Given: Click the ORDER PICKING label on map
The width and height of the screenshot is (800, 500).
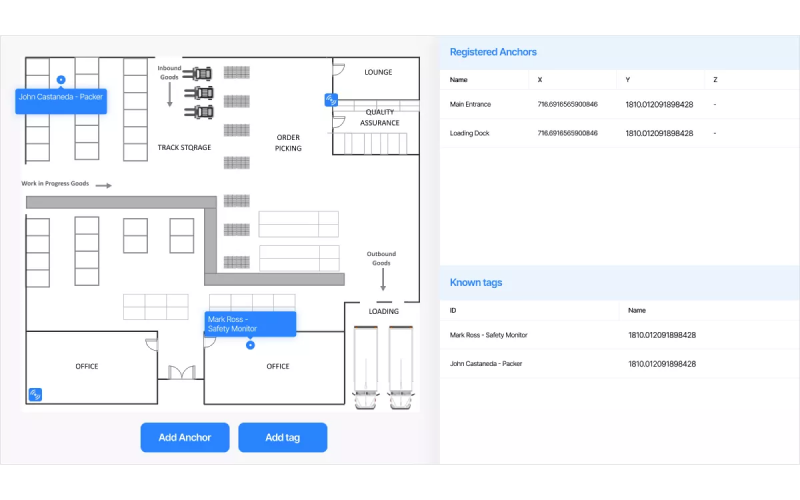Looking at the screenshot, I should point(288,143).
